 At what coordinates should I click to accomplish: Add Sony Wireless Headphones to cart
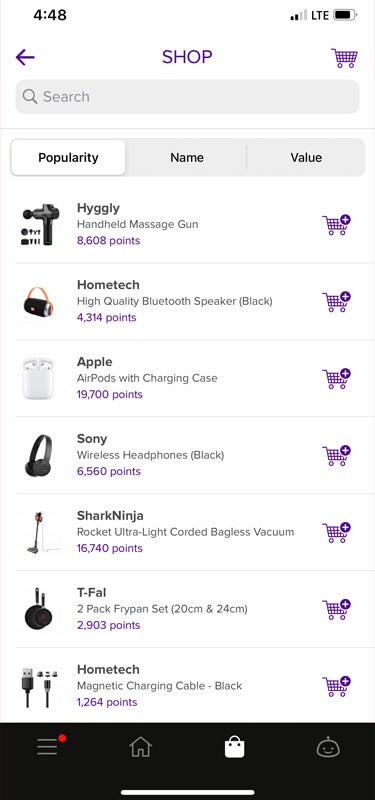337,456
